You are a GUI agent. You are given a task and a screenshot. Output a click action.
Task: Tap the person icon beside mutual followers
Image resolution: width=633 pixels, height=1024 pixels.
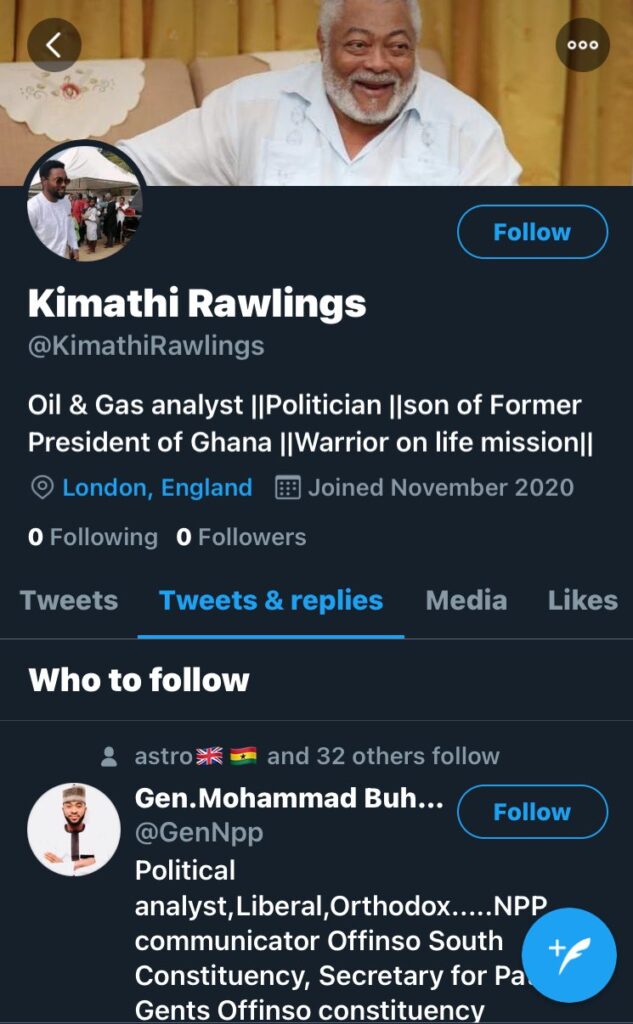tap(109, 757)
